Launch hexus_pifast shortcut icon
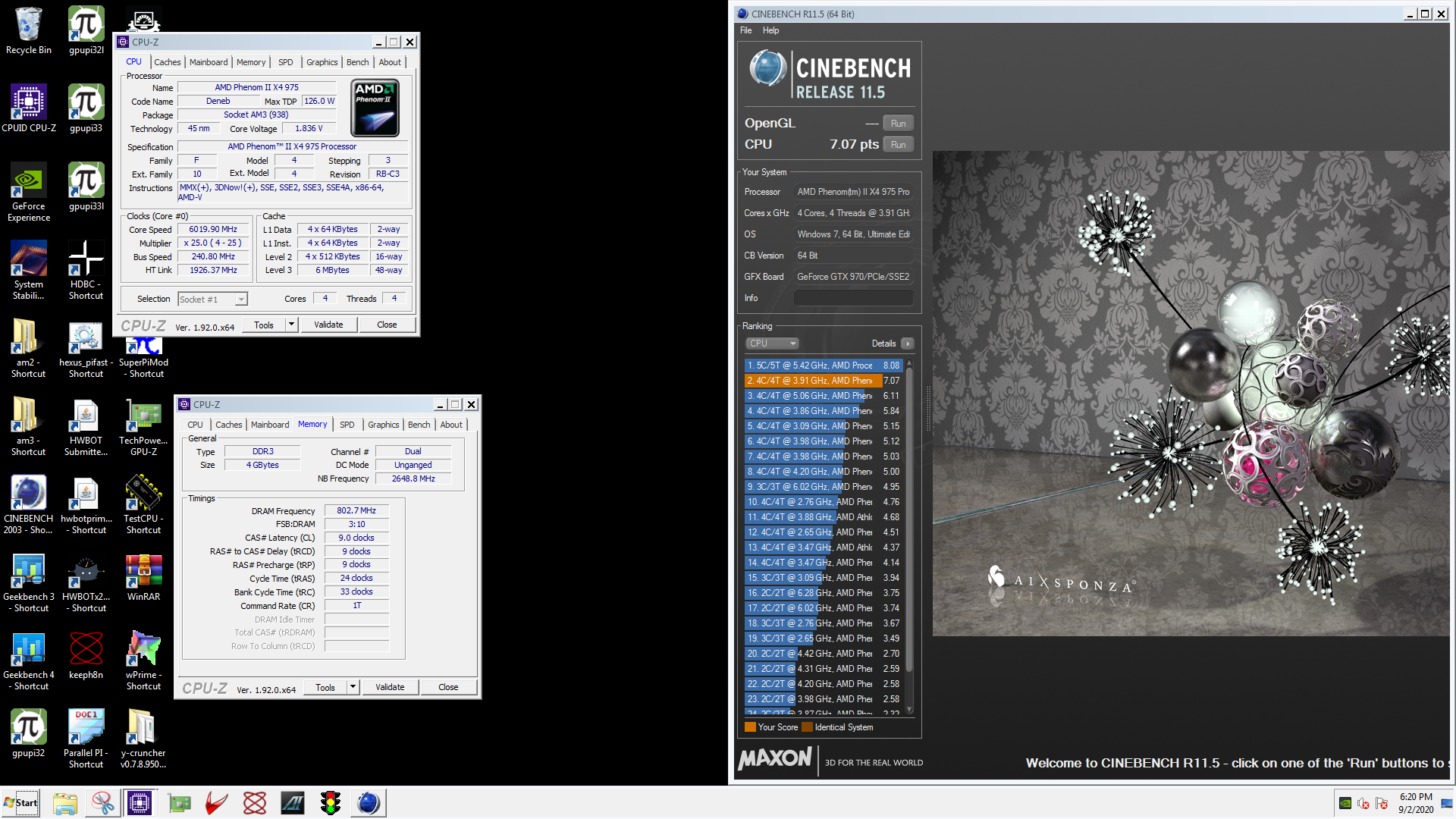This screenshot has width=1456, height=819. [86, 348]
